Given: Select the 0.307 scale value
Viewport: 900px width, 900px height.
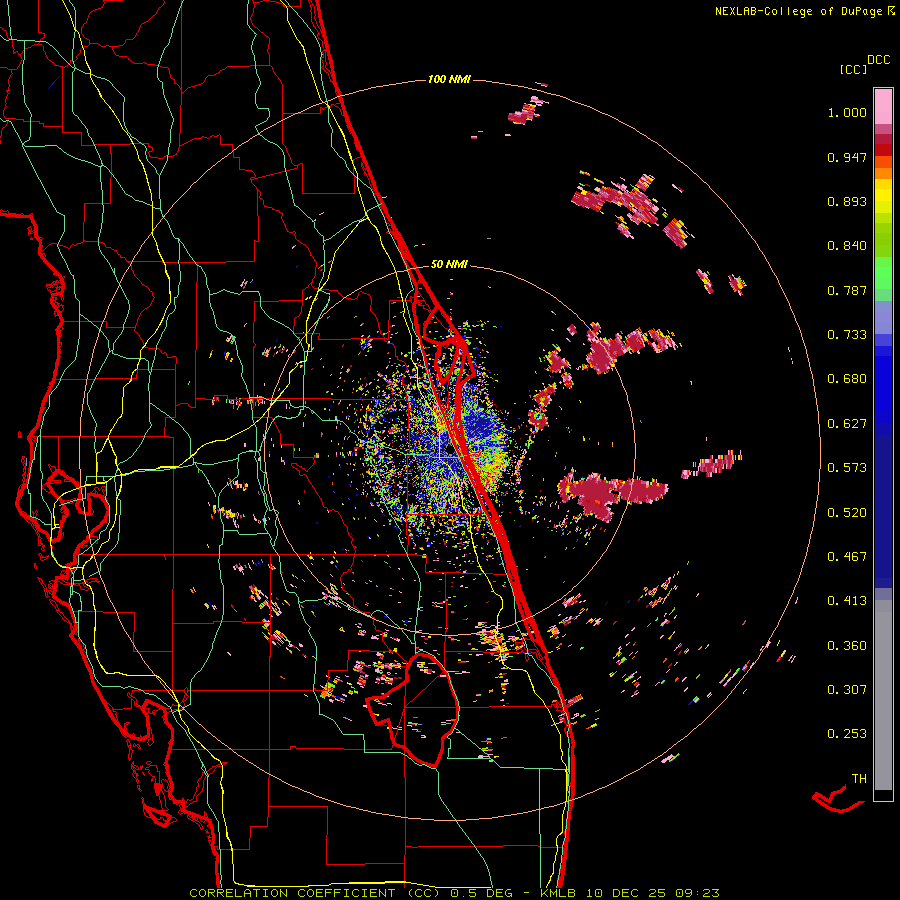Looking at the screenshot, I should point(847,690).
